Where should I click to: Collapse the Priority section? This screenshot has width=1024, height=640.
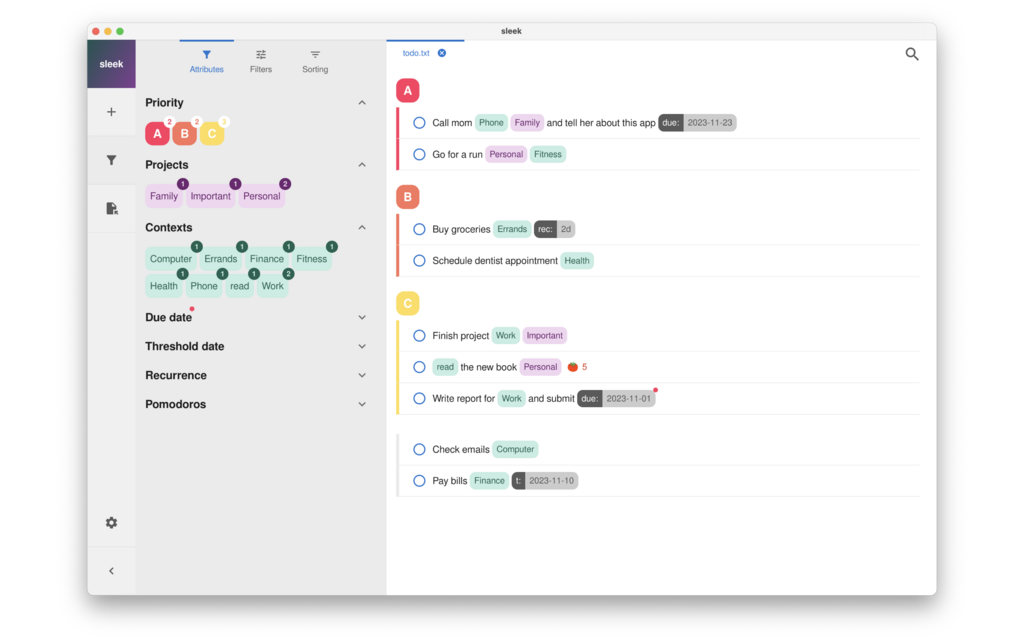(362, 103)
